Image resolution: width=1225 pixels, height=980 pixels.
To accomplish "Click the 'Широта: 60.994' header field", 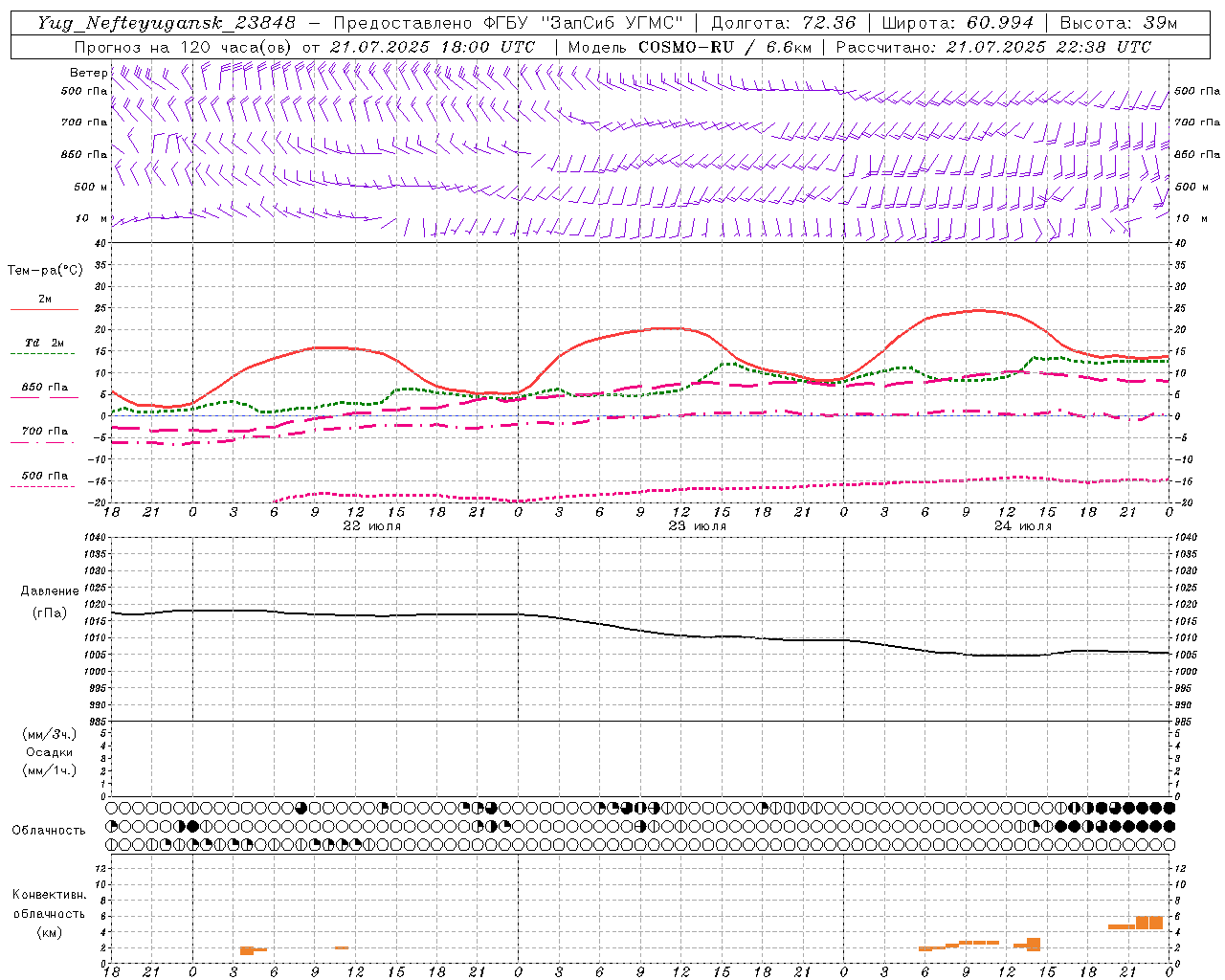I will pos(957,23).
